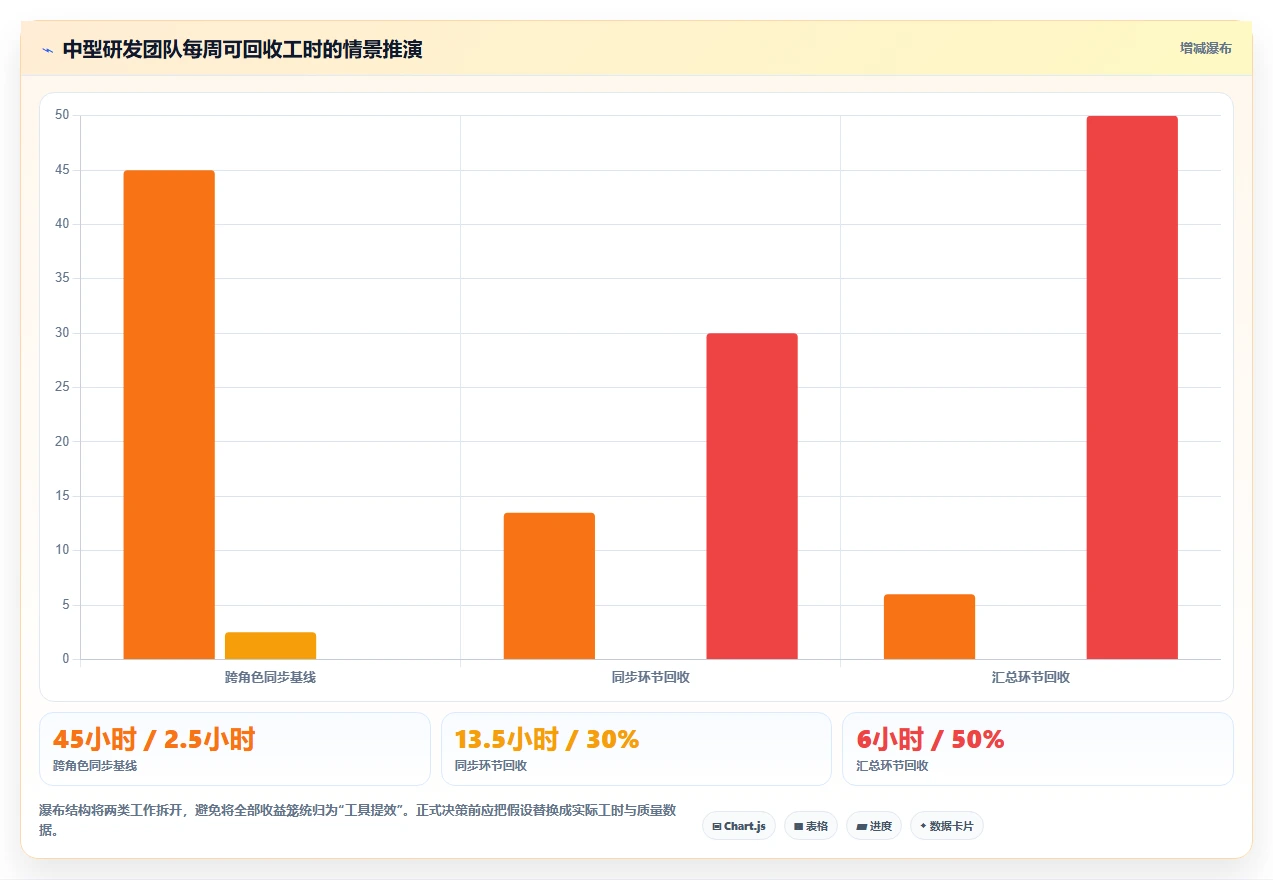Viewport: 1273px width, 880px height.
Task: Click the small yellow bar in 跨角色同步基线
Action: click(x=270, y=646)
